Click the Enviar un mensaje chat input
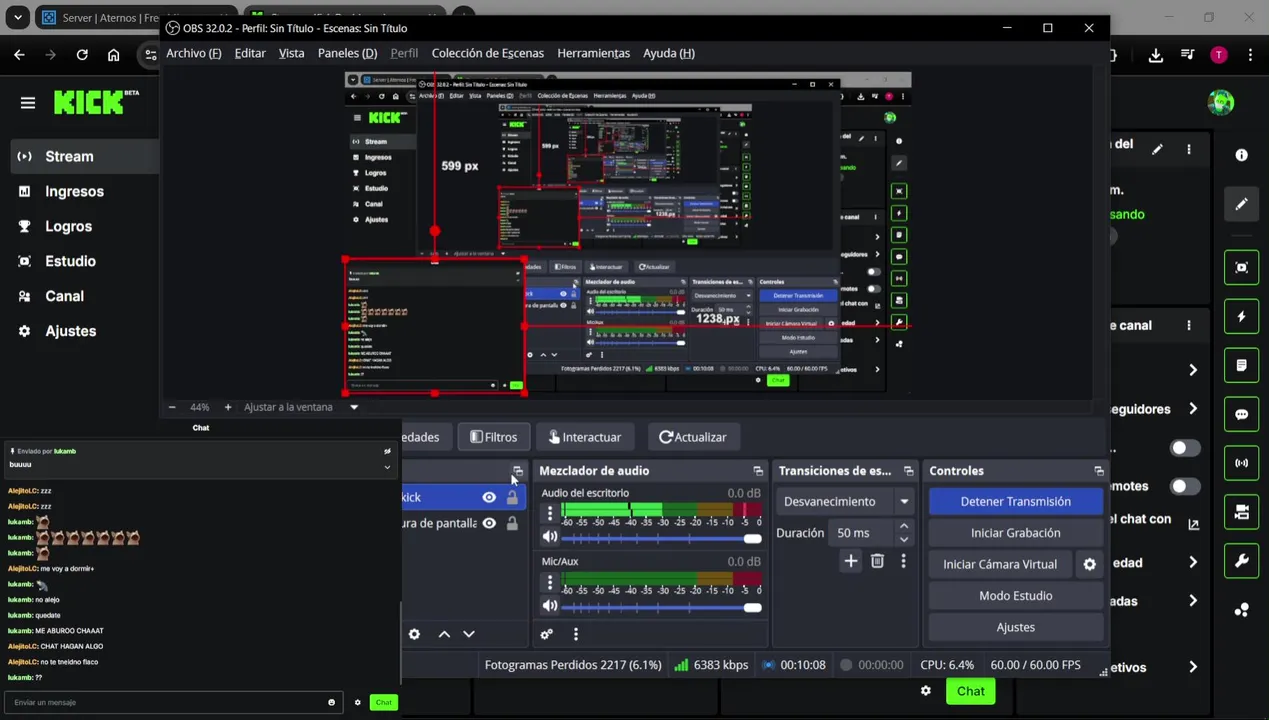The height and width of the screenshot is (720, 1269). click(172, 702)
